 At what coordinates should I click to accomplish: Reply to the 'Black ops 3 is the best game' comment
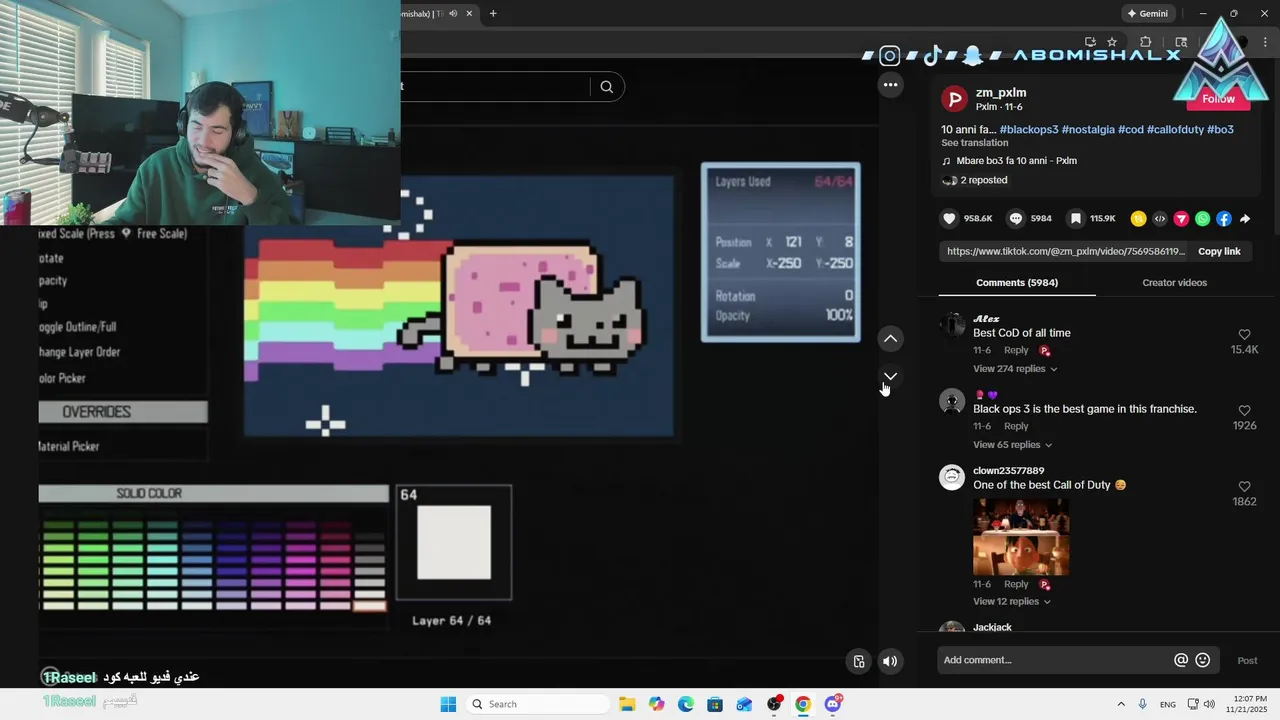pyautogui.click(x=1016, y=427)
